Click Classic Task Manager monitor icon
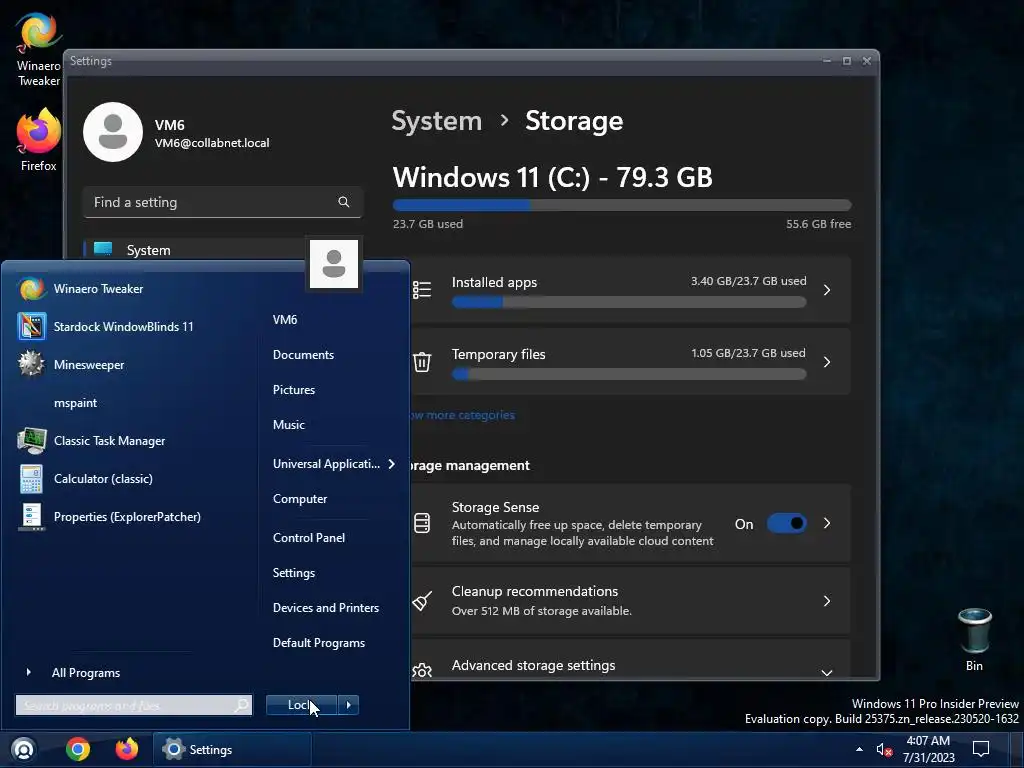Viewport: 1024px width, 768px height. [31, 441]
